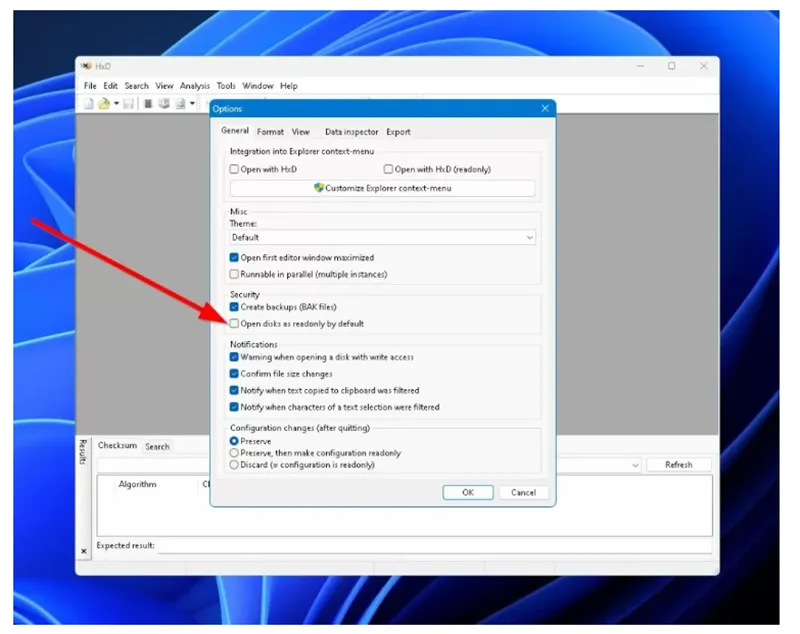This screenshot has height=634, width=800.
Task: Close the results panel with small x
Action: point(84,551)
